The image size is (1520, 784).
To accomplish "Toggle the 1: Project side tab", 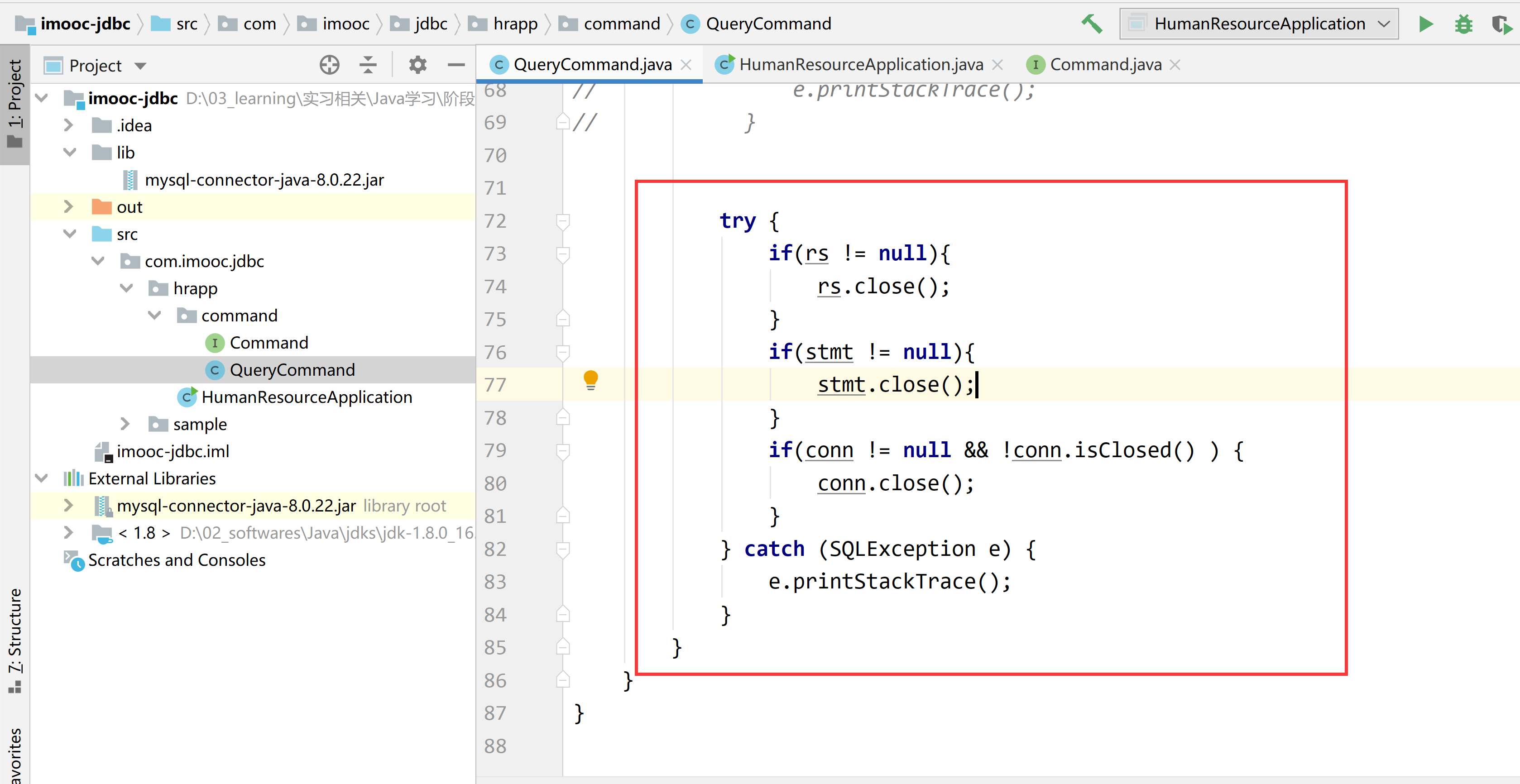I will pyautogui.click(x=14, y=104).
